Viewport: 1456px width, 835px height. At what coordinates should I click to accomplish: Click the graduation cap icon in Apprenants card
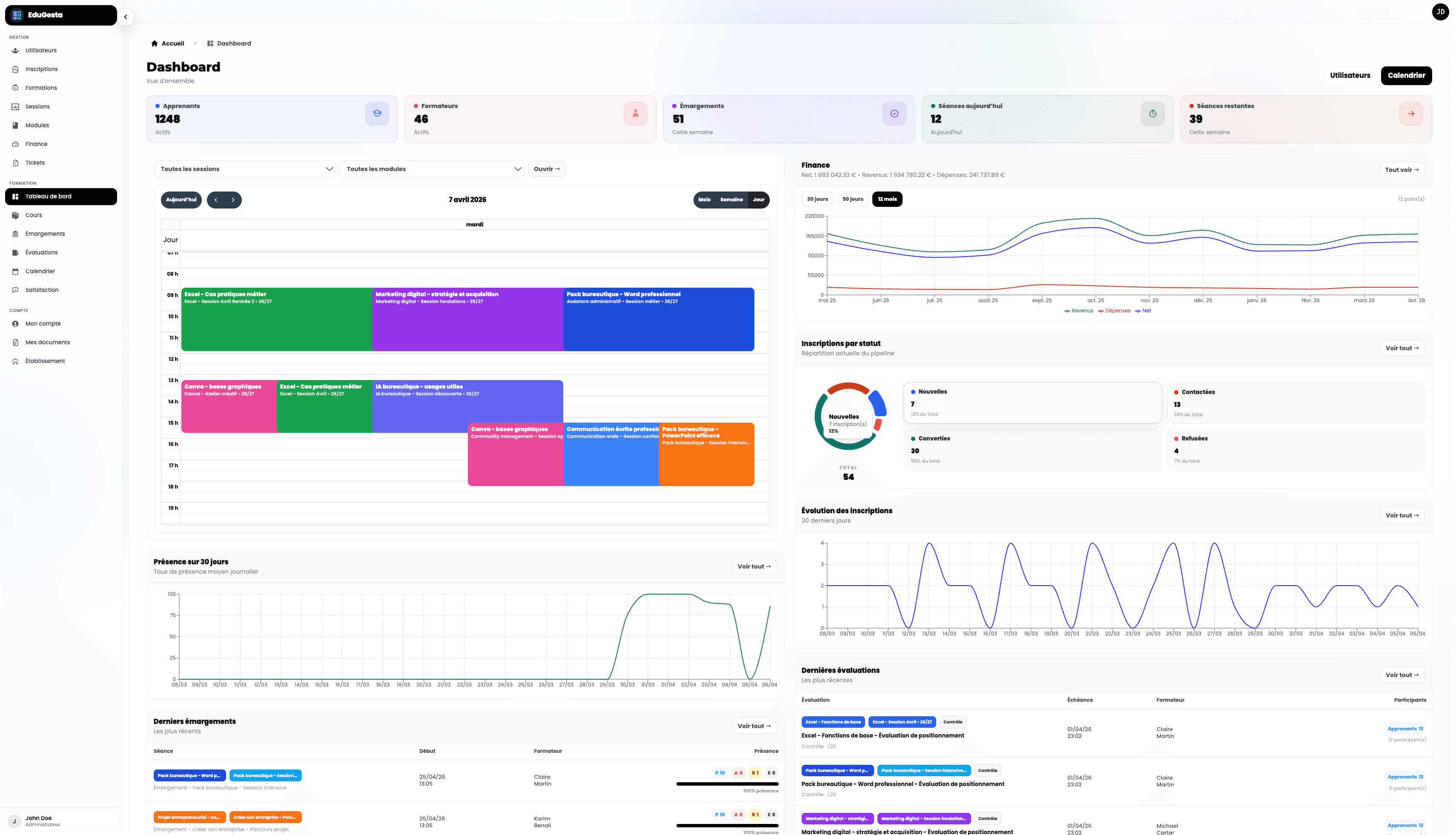pos(377,114)
